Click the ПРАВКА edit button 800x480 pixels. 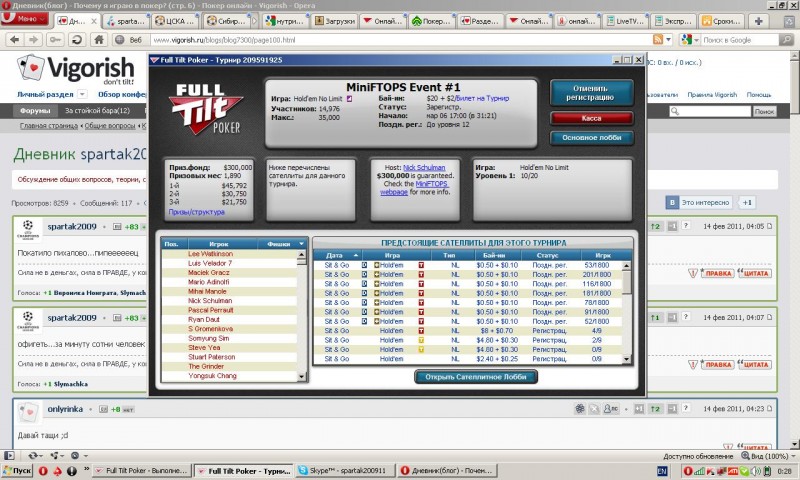(709, 273)
